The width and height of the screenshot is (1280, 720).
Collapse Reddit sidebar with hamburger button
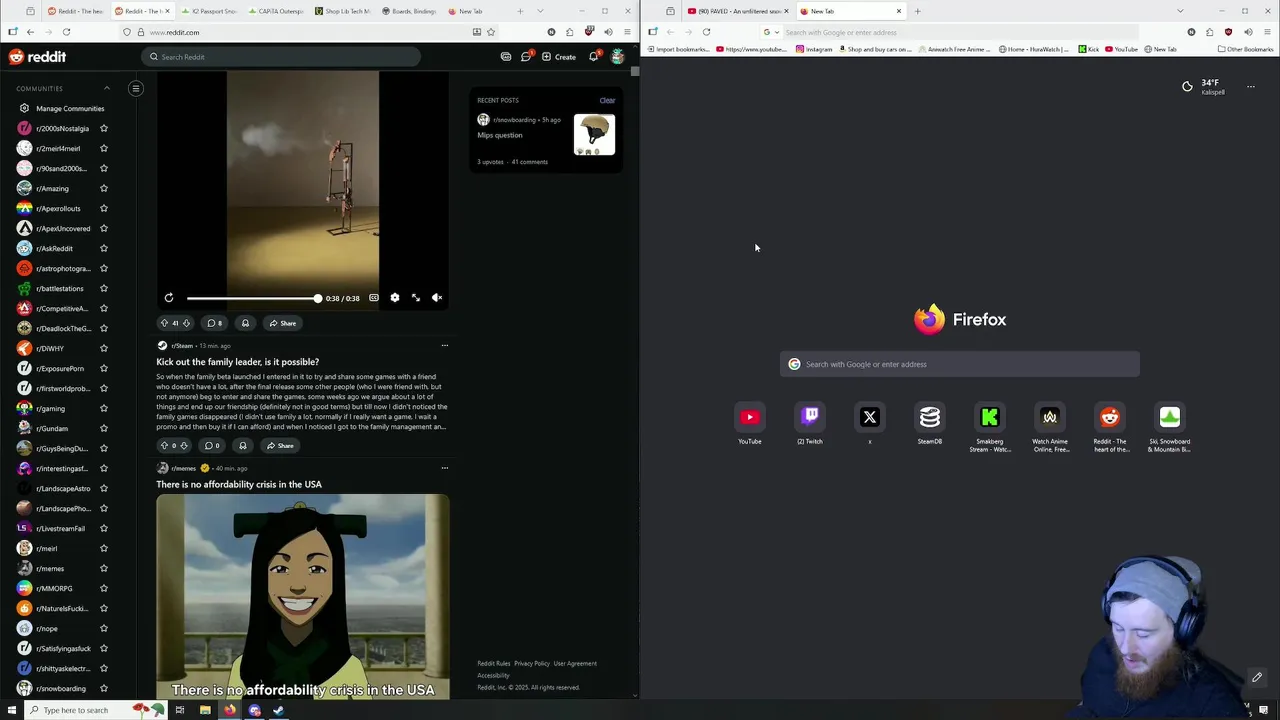point(136,88)
